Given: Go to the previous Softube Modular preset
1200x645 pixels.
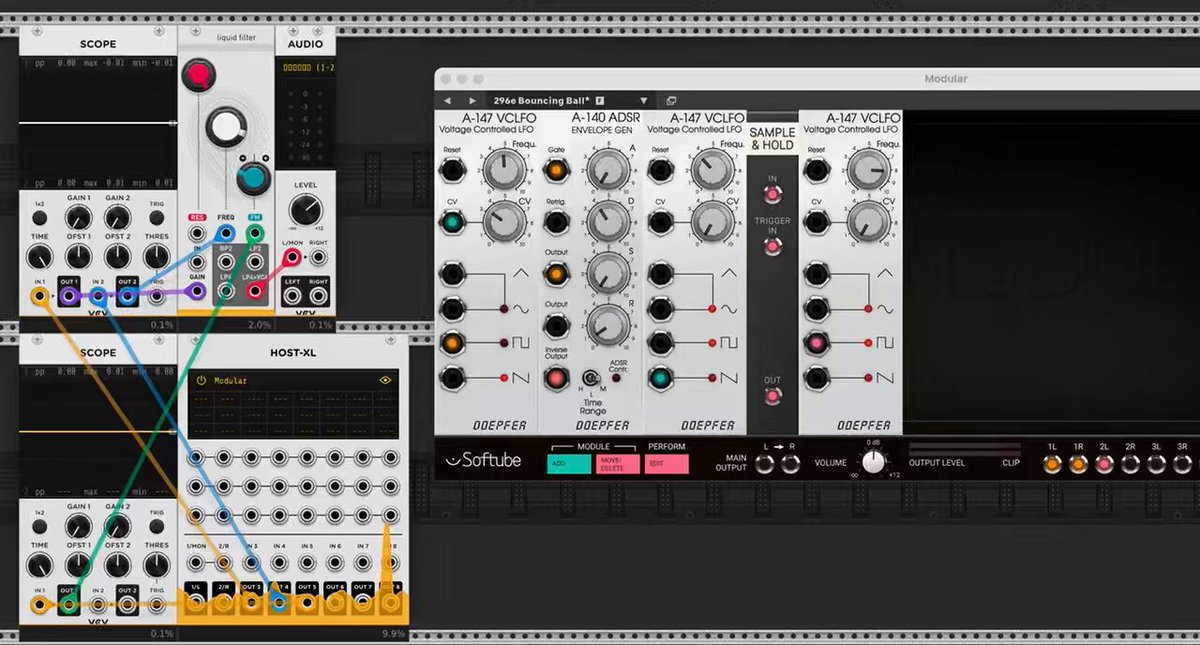Looking at the screenshot, I should (x=447, y=101).
